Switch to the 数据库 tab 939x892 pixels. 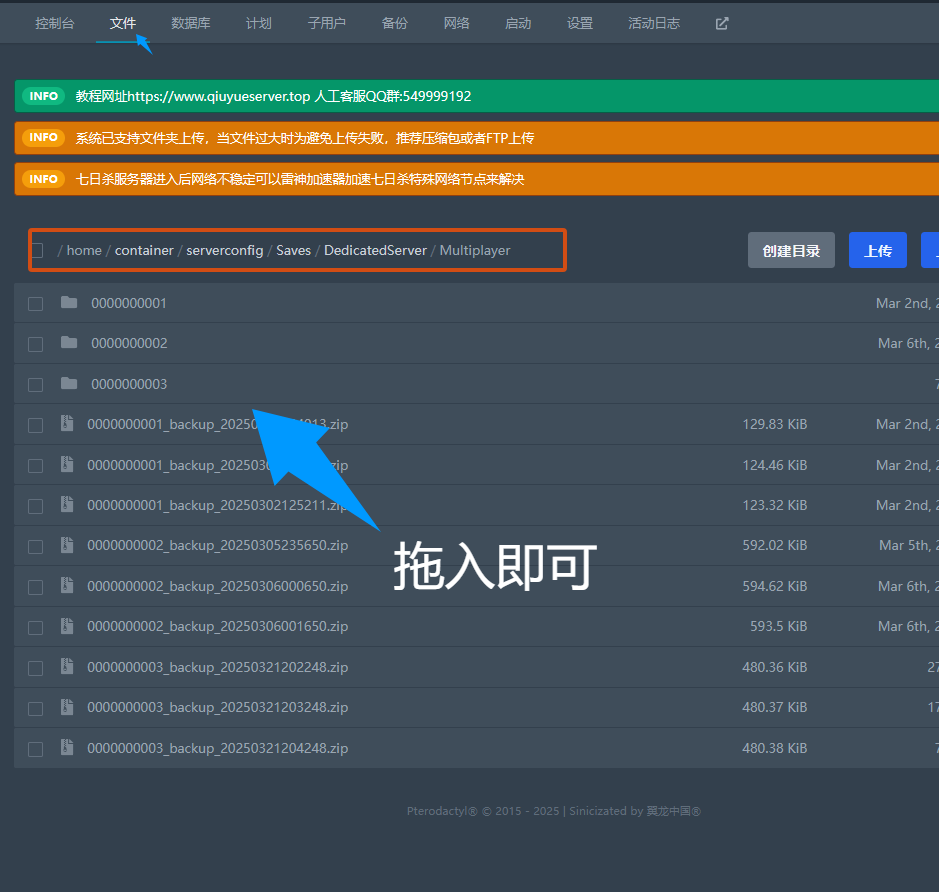click(x=190, y=23)
